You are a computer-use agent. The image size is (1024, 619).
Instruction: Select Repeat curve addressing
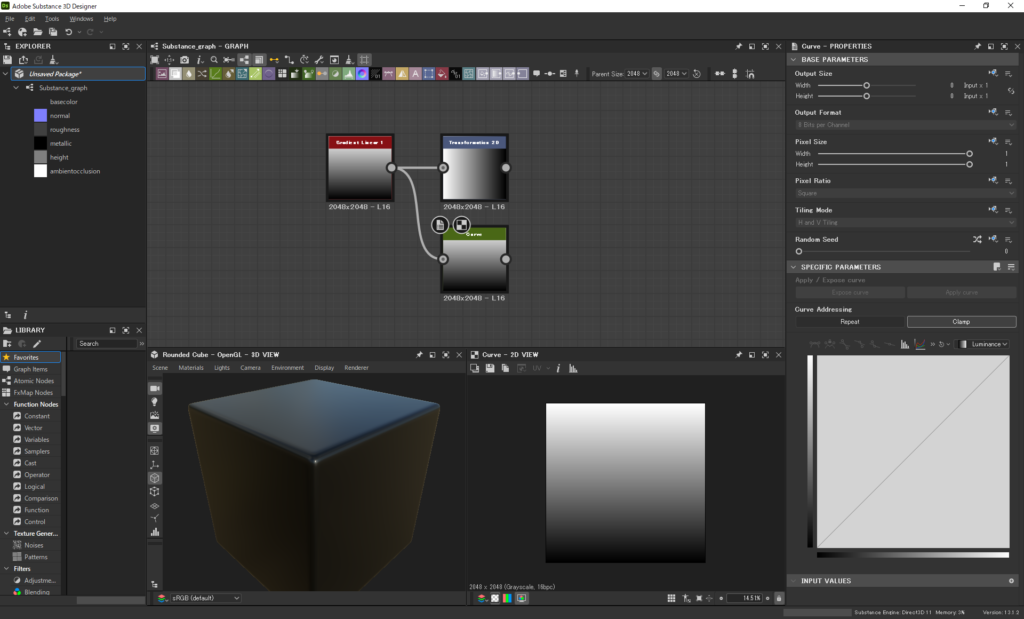[850, 321]
